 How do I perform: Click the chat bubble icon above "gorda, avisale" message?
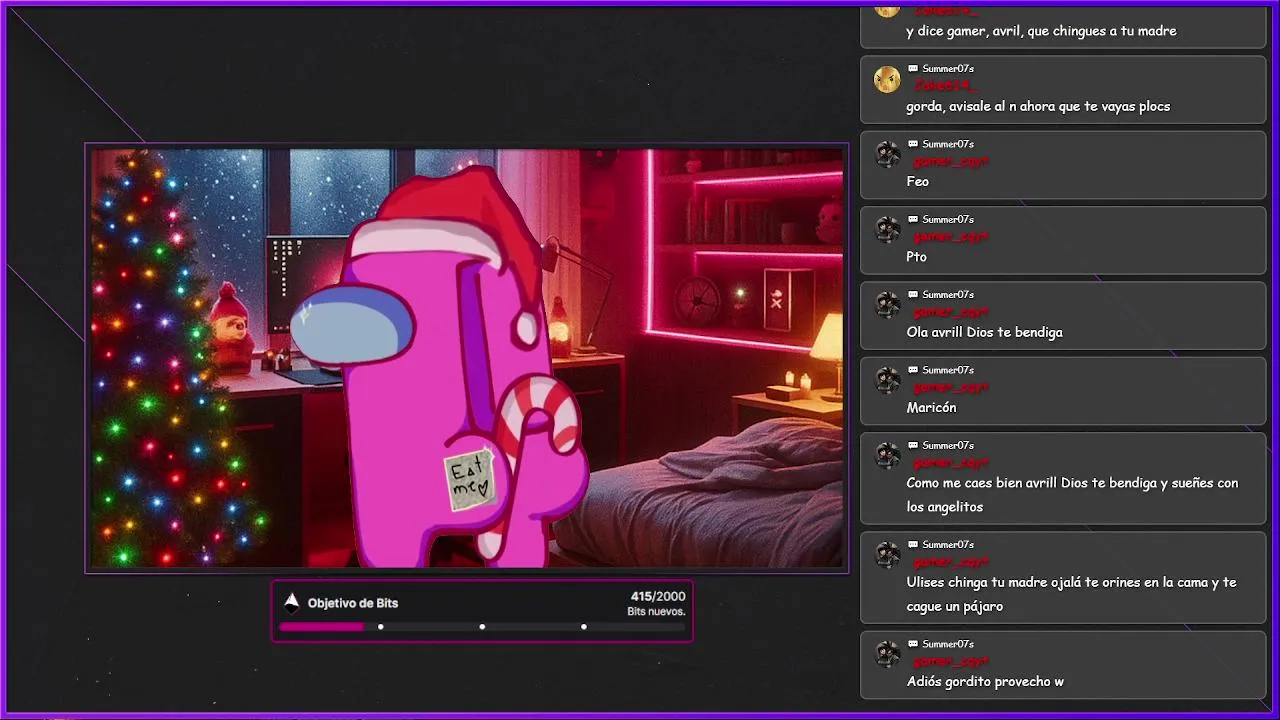[913, 69]
